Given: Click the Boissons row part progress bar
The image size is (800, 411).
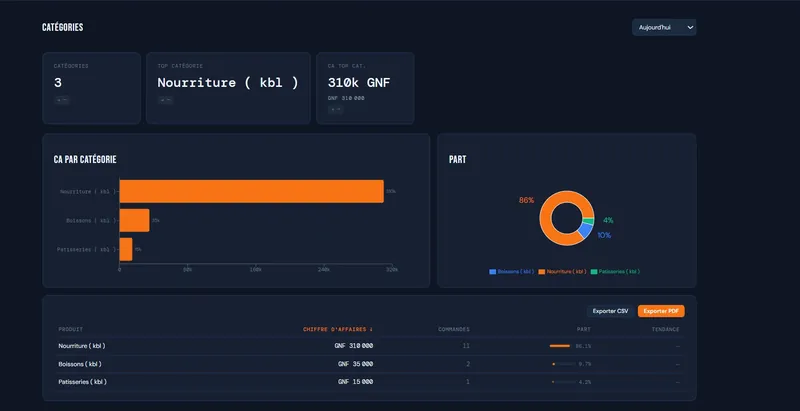Looking at the screenshot, I should click(562, 364).
